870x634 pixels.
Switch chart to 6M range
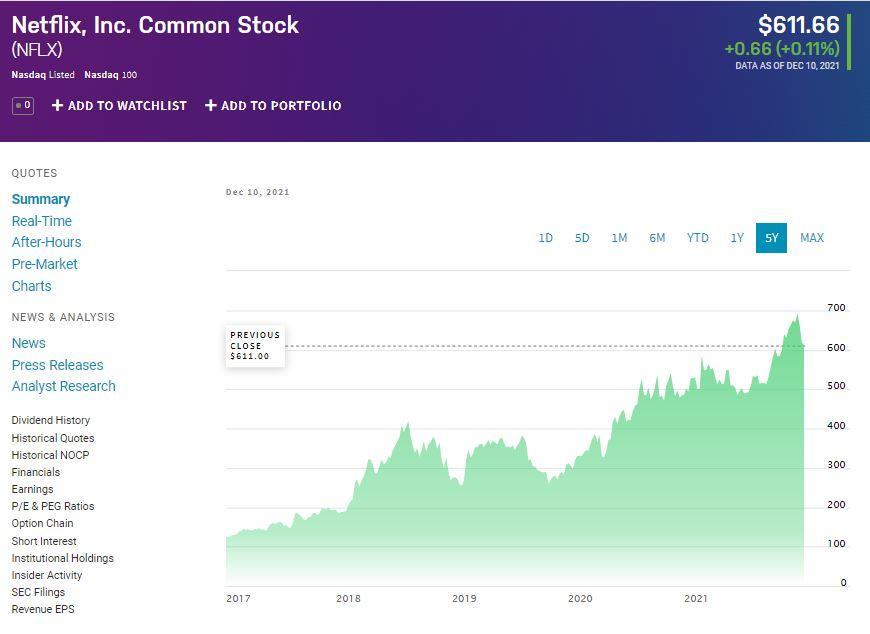(657, 238)
